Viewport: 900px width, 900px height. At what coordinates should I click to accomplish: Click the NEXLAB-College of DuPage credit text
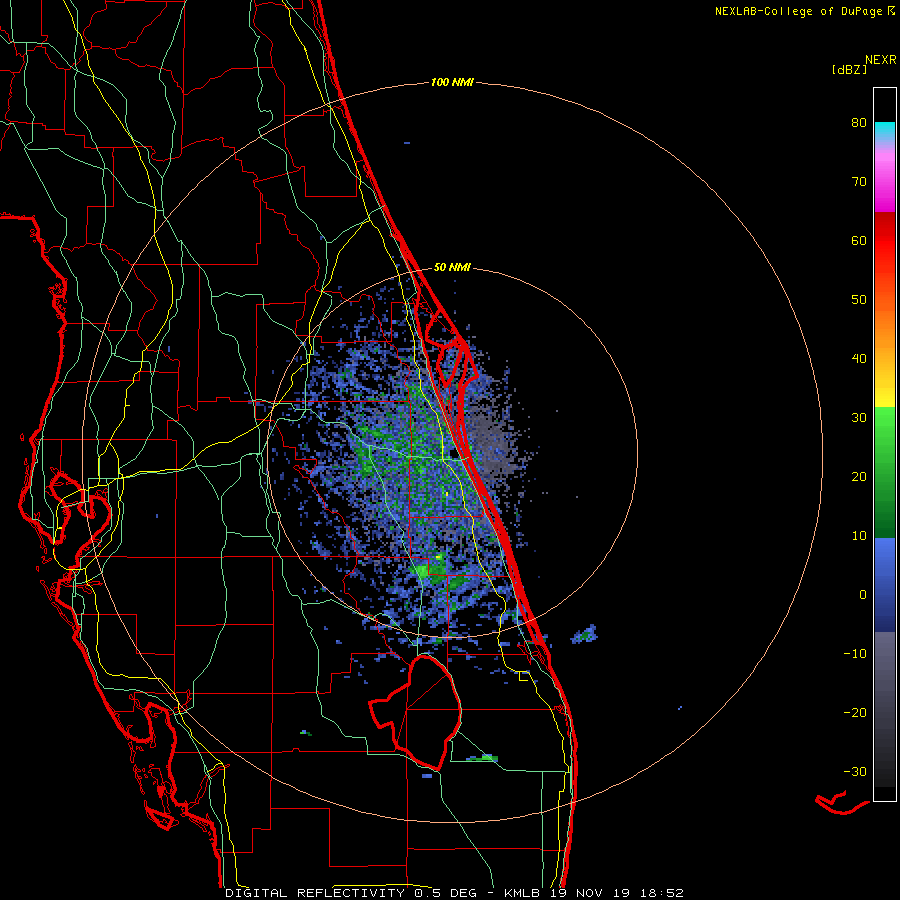point(805,11)
